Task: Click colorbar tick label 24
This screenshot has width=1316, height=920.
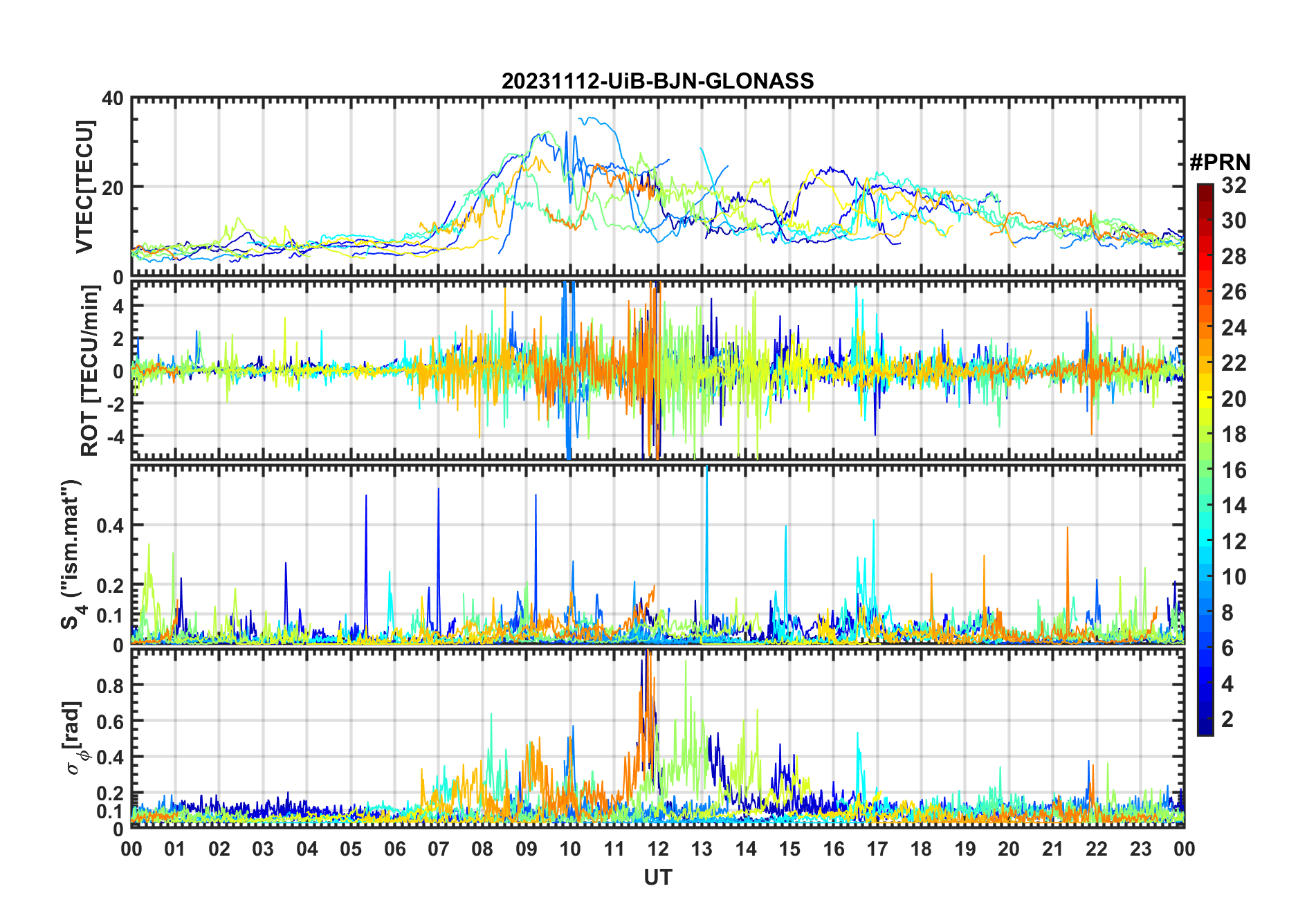Action: point(1234,328)
